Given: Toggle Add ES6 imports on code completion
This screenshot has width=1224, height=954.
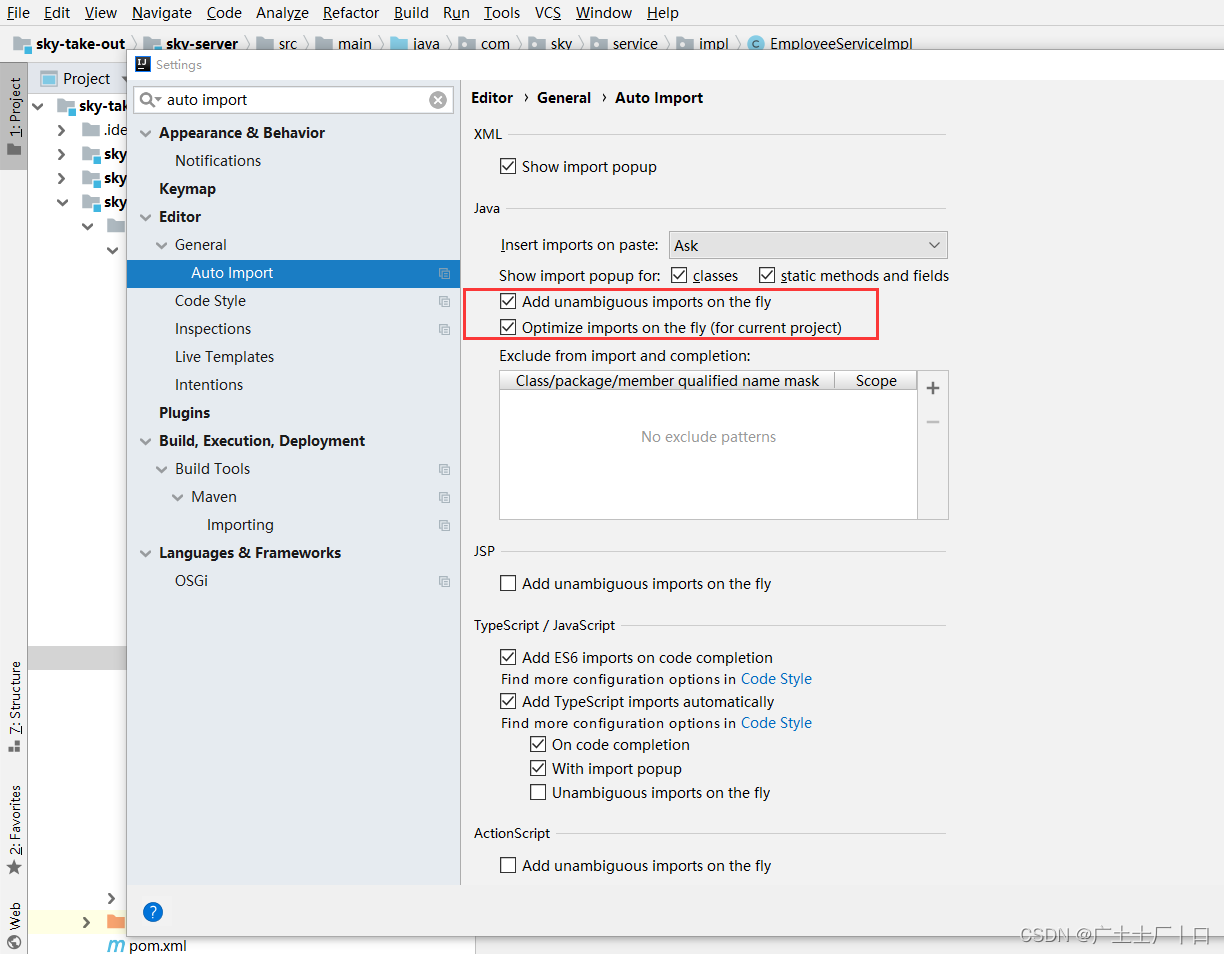Looking at the screenshot, I should 508,657.
